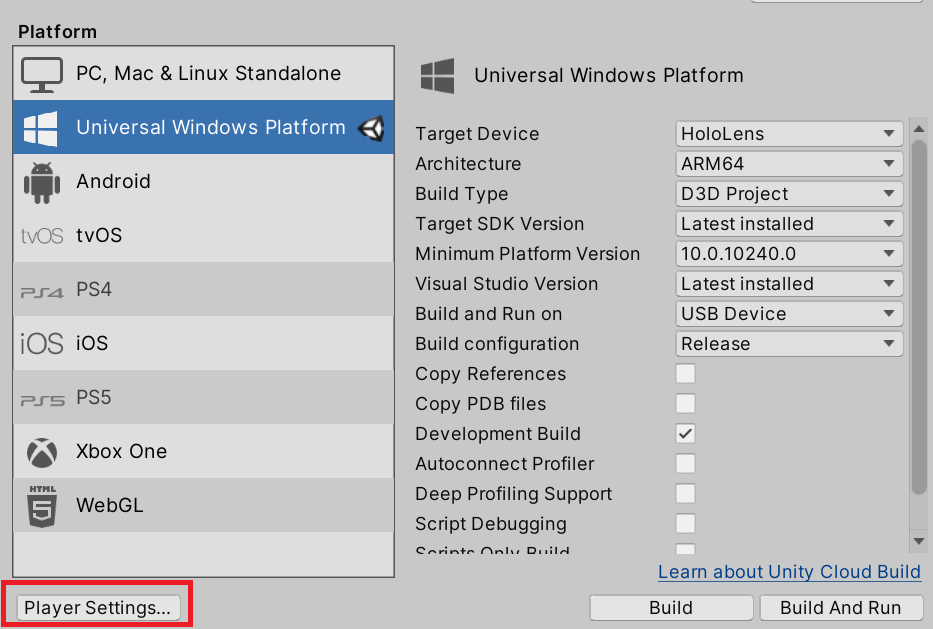Screen dimensions: 933x629
Task: Click the PS5 logo icon
Action: tap(42, 400)
